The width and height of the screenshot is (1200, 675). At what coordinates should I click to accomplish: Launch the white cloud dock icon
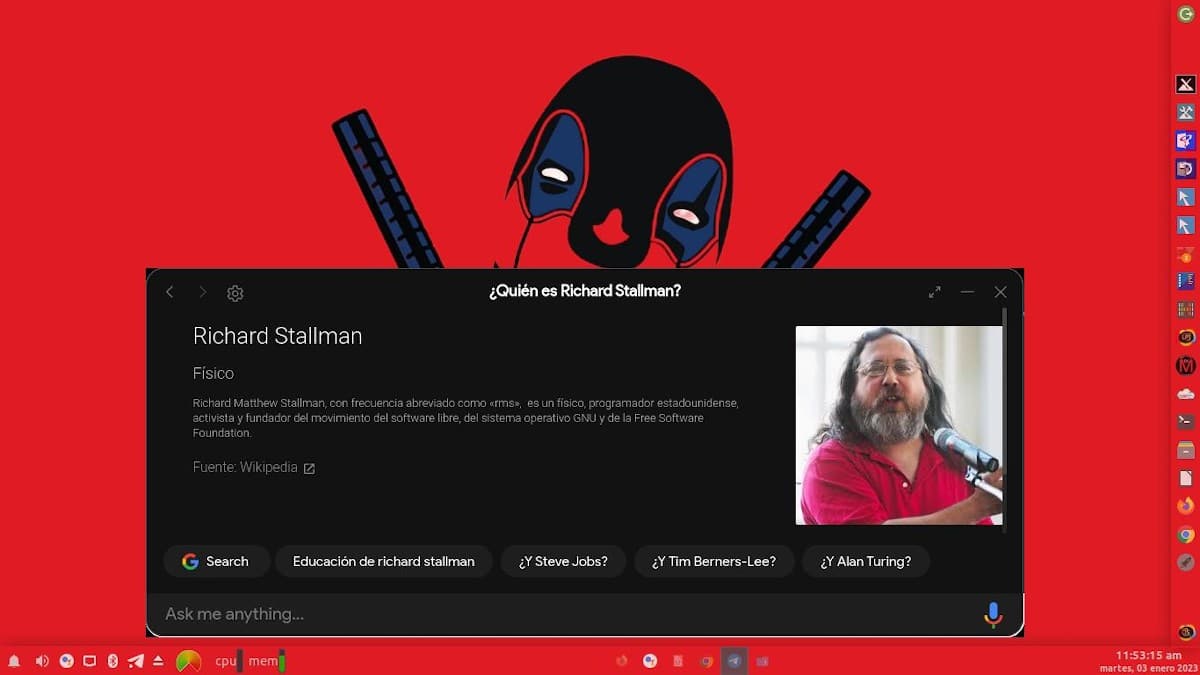[x=1186, y=394]
